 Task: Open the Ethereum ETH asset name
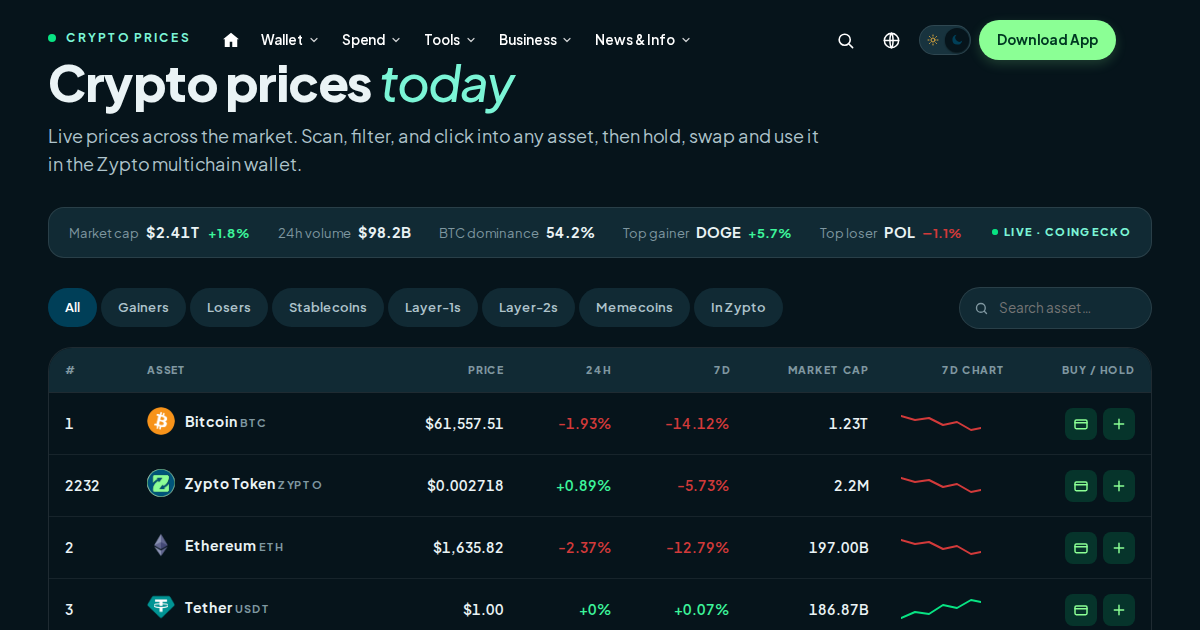pyautogui.click(x=234, y=546)
